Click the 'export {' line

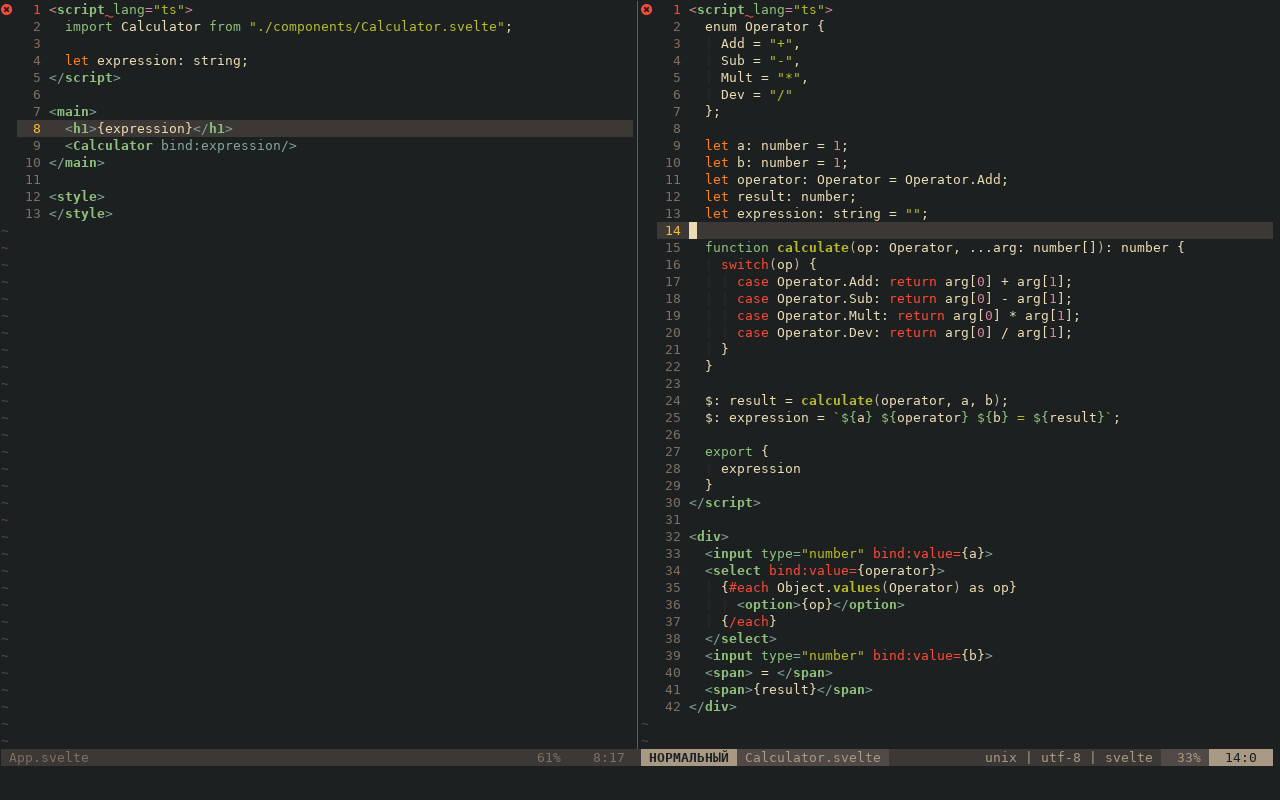click(737, 451)
